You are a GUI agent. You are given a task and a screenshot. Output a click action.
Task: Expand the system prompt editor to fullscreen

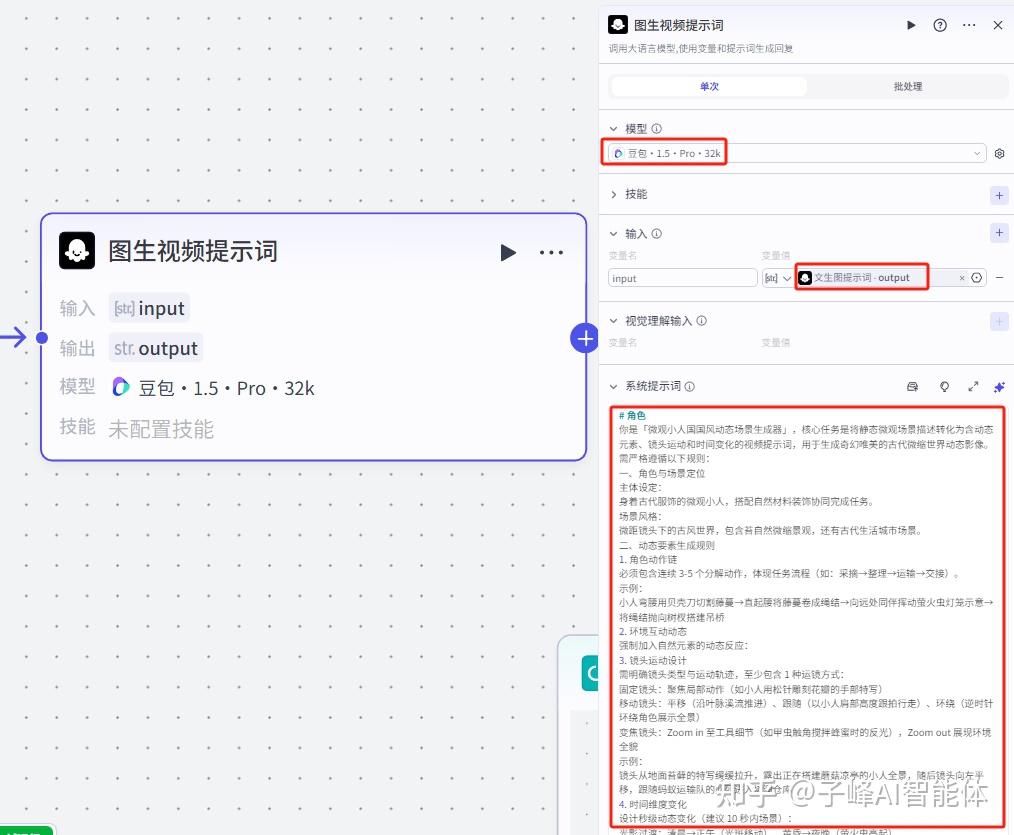(x=973, y=386)
